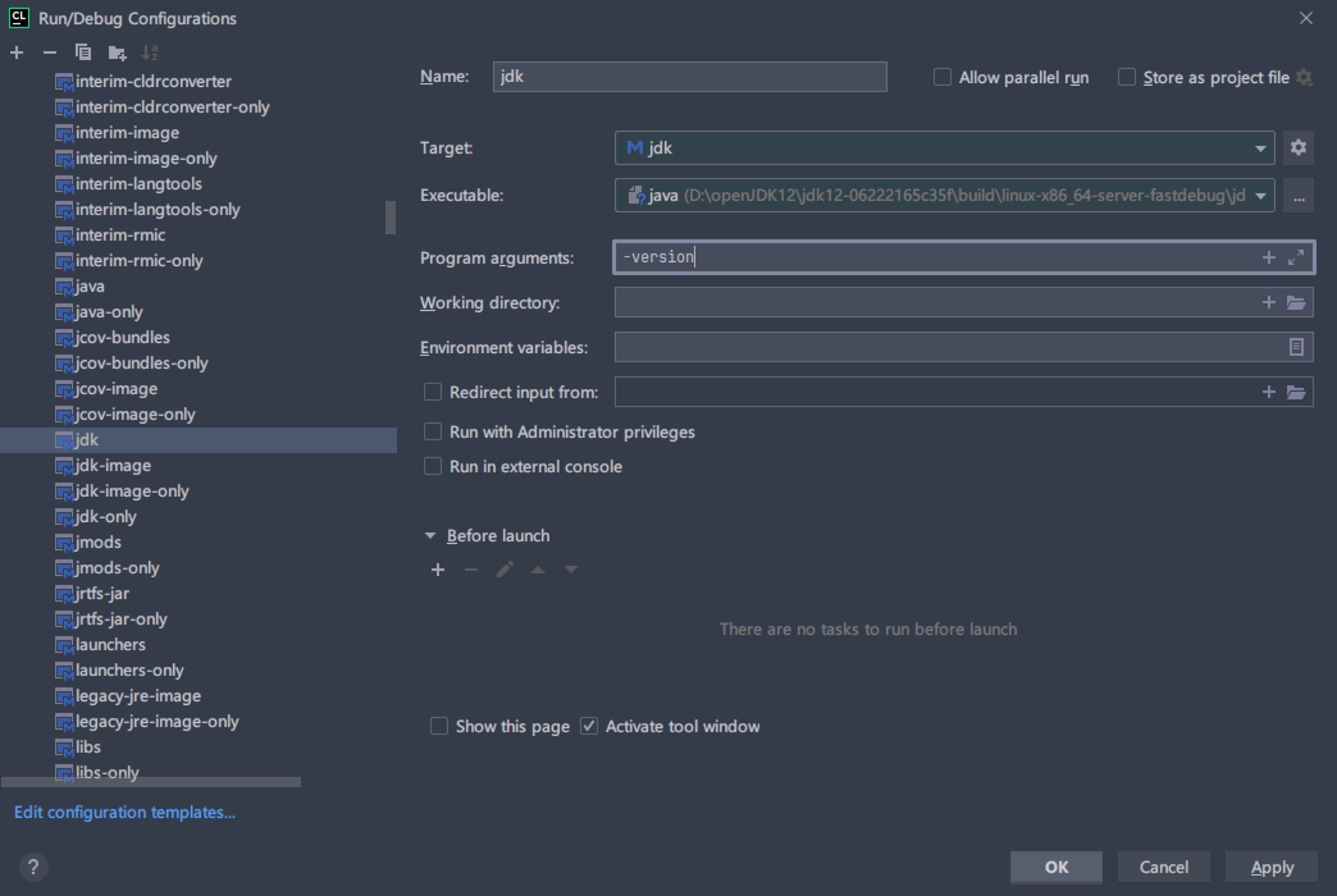
Task: Copy the selected configuration
Action: pos(83,52)
